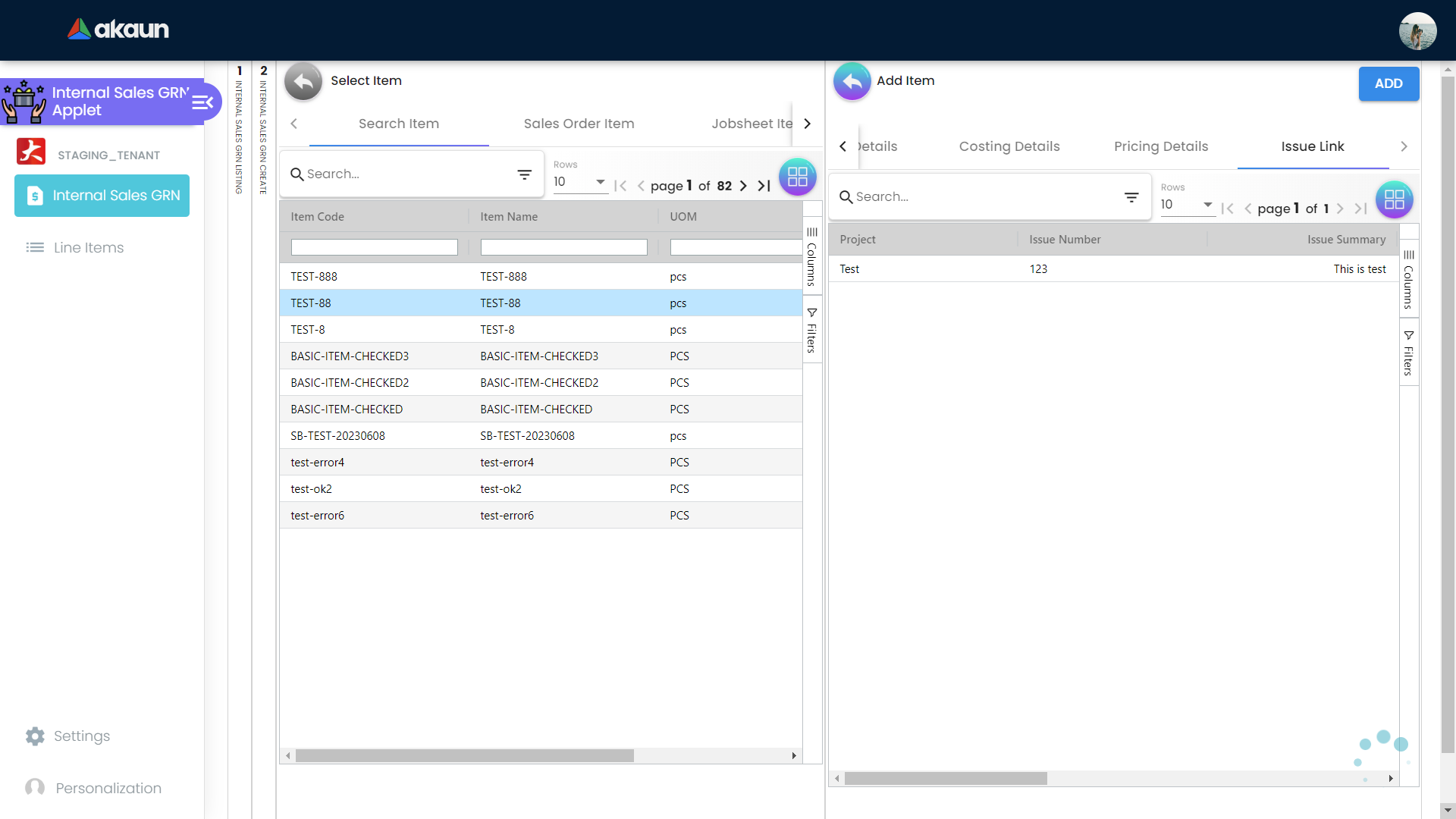Open grid view menu in Select Item panel
The image size is (1456, 819).
point(797,177)
